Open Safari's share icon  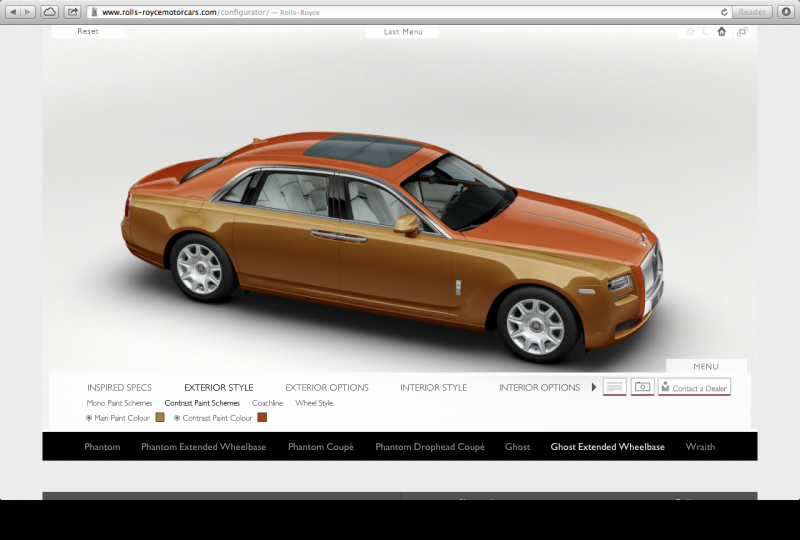pyautogui.click(x=72, y=12)
